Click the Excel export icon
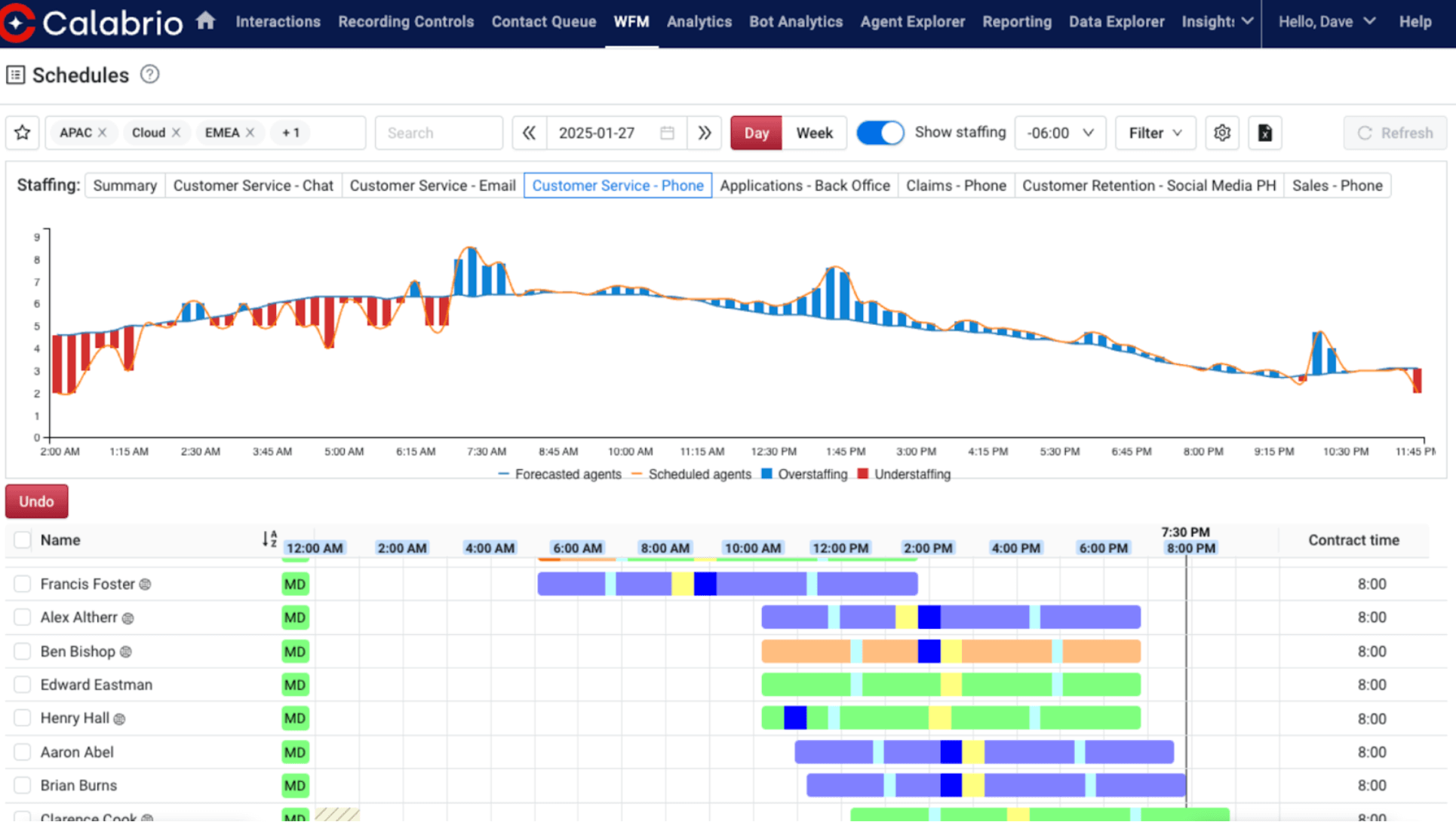Viewport: 1456px width, 822px height. [1265, 133]
